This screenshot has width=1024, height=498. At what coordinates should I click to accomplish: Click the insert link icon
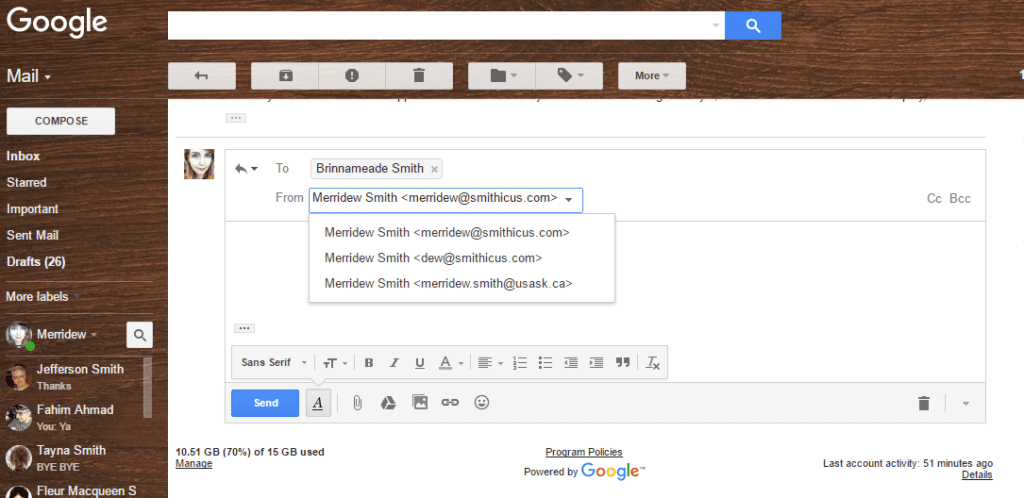[x=450, y=403]
